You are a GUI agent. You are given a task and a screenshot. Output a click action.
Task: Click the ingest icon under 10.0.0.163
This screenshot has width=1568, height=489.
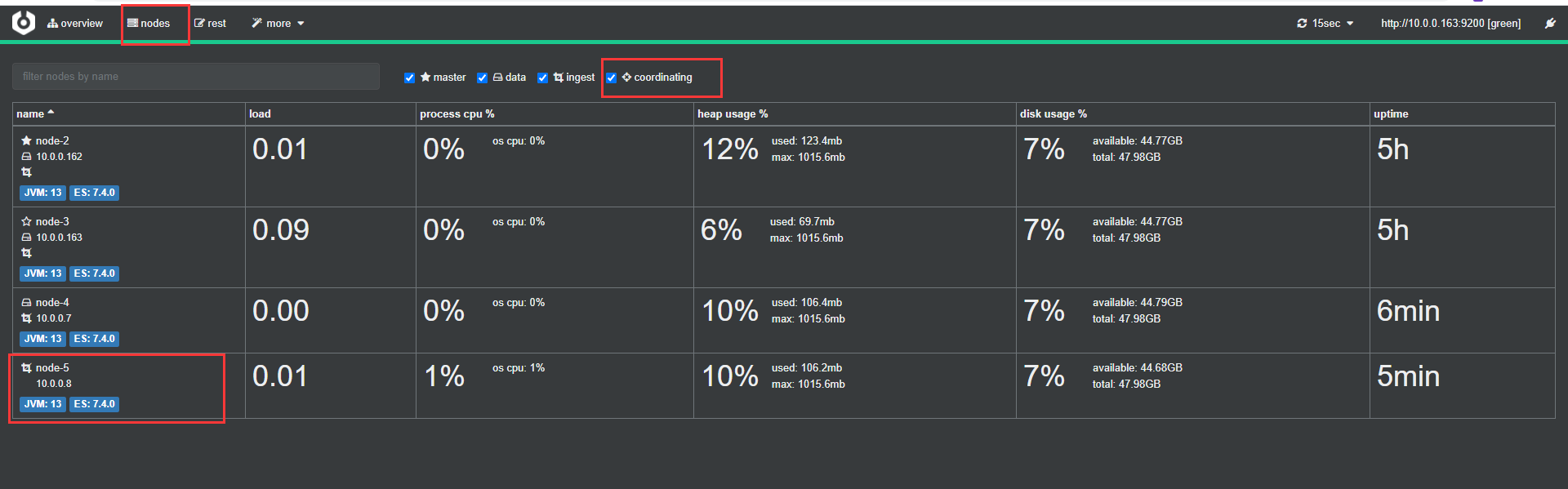tap(26, 253)
